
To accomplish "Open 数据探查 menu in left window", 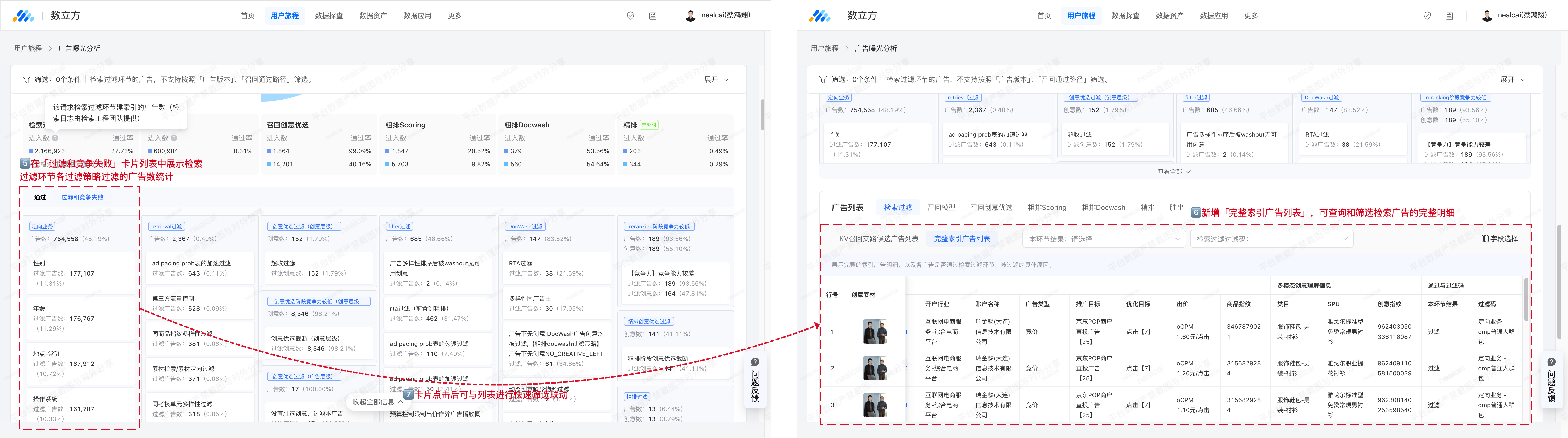I will pyautogui.click(x=329, y=16).
